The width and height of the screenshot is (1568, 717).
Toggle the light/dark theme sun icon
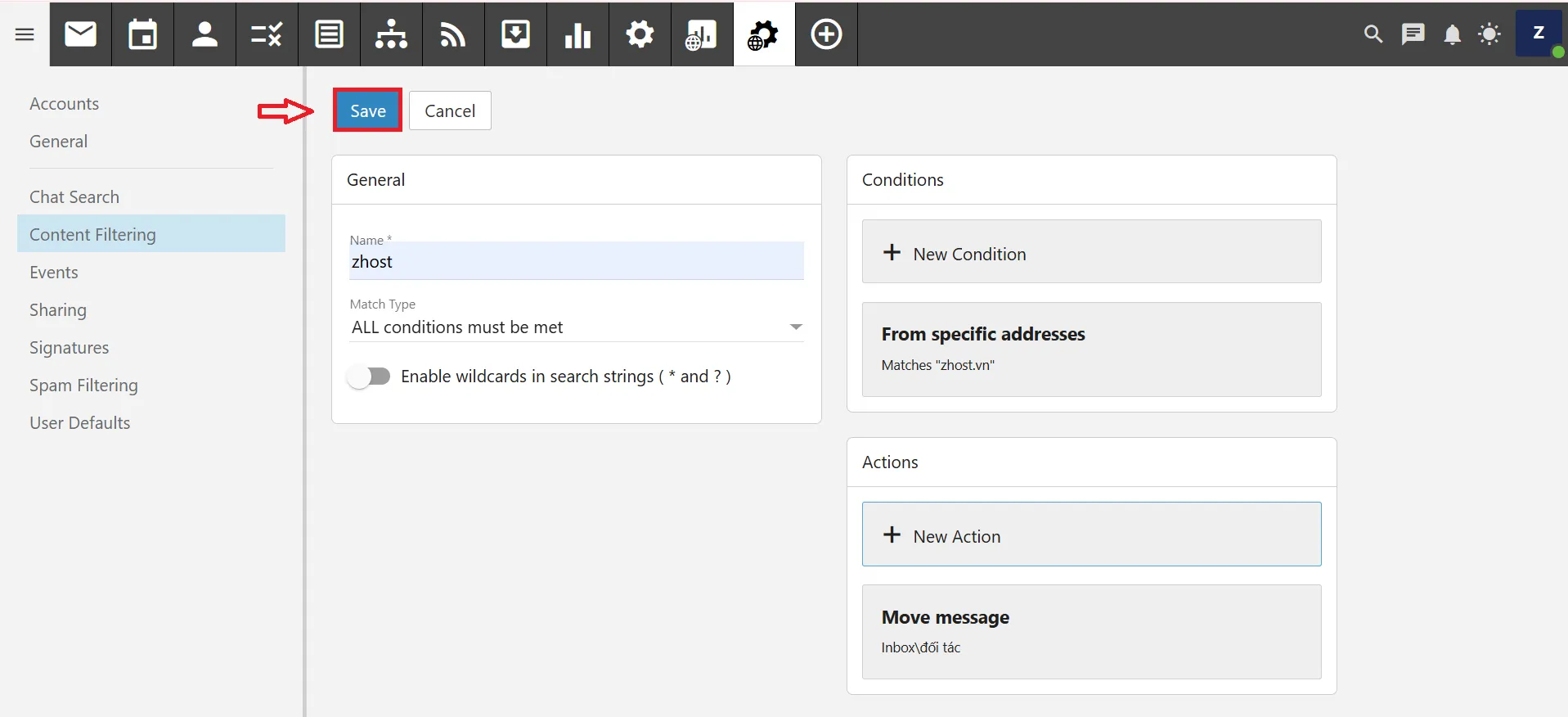coord(1489,34)
